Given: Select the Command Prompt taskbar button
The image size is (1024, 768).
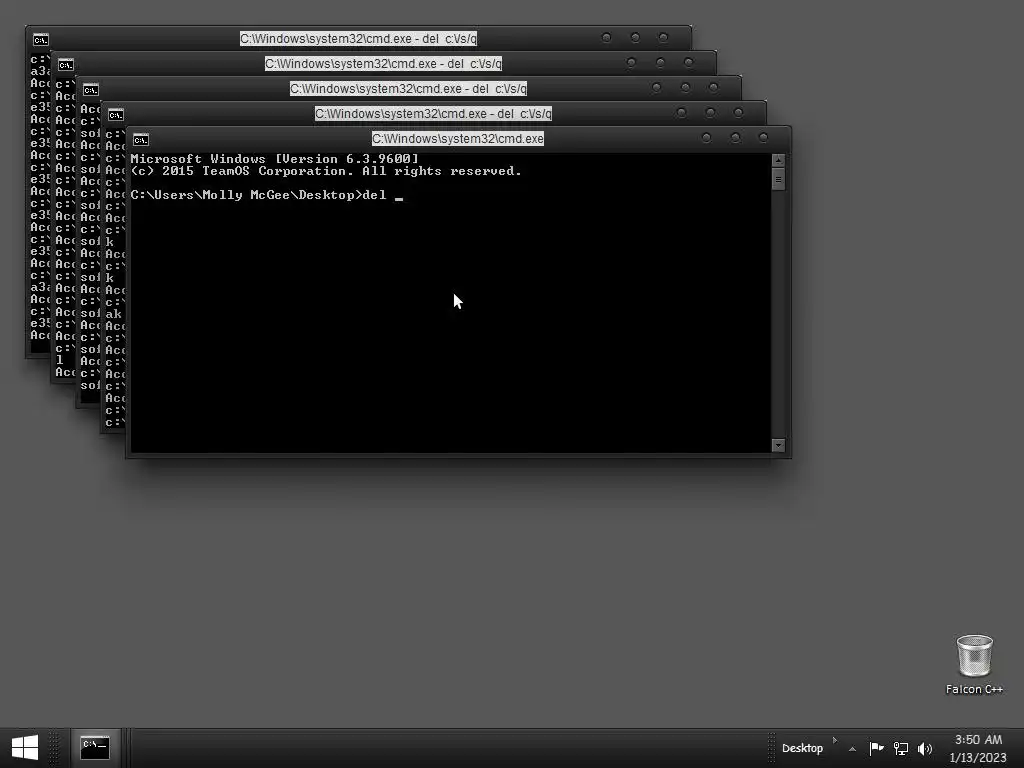Looking at the screenshot, I should (x=95, y=748).
